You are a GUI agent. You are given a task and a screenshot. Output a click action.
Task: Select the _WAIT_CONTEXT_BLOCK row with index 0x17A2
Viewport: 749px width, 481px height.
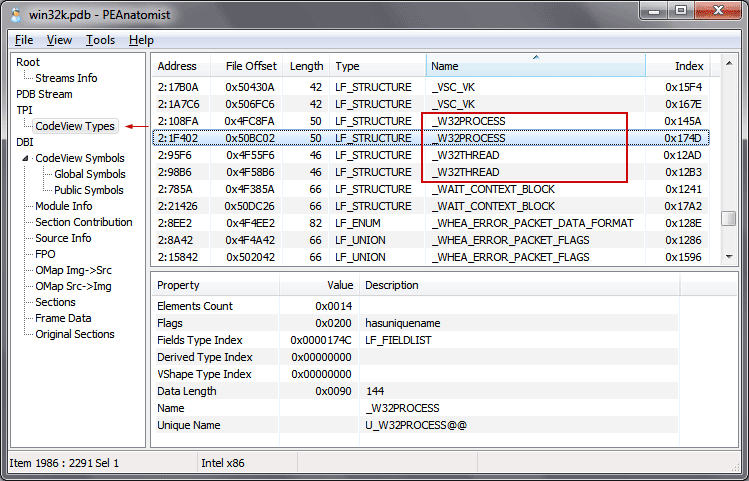[x=431, y=206]
